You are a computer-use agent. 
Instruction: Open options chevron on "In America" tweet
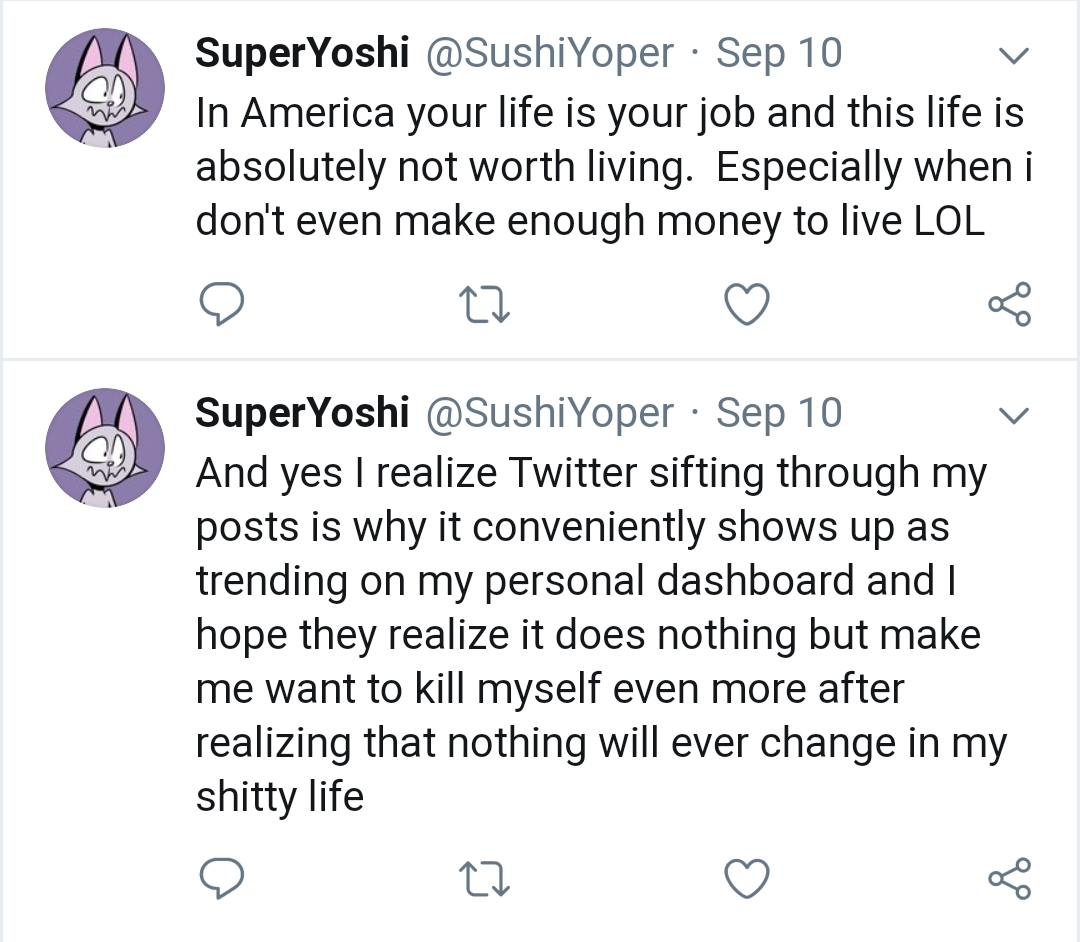point(1014,56)
